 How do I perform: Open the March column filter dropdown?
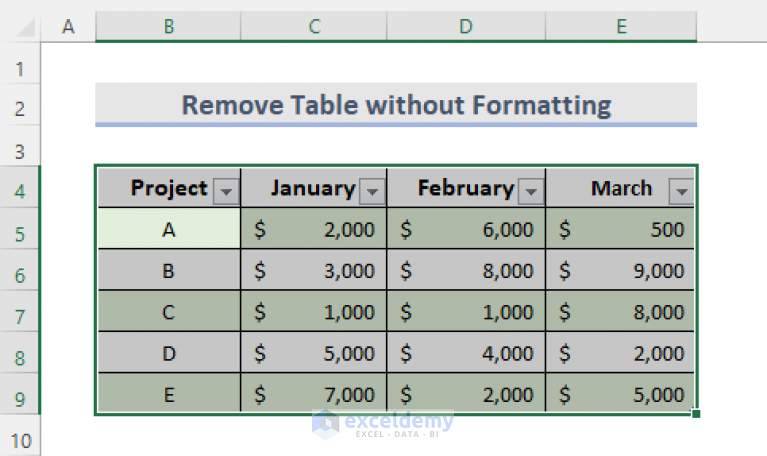click(x=681, y=191)
